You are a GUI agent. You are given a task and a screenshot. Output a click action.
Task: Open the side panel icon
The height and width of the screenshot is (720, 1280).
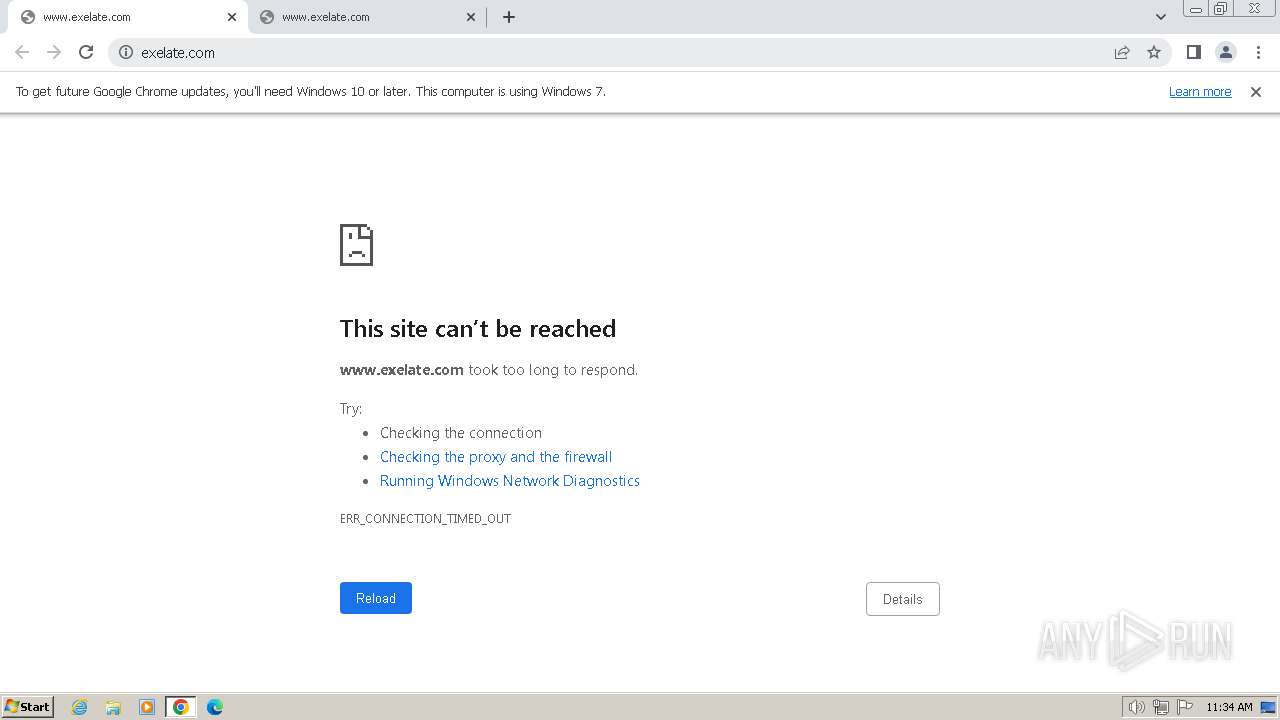point(1193,52)
